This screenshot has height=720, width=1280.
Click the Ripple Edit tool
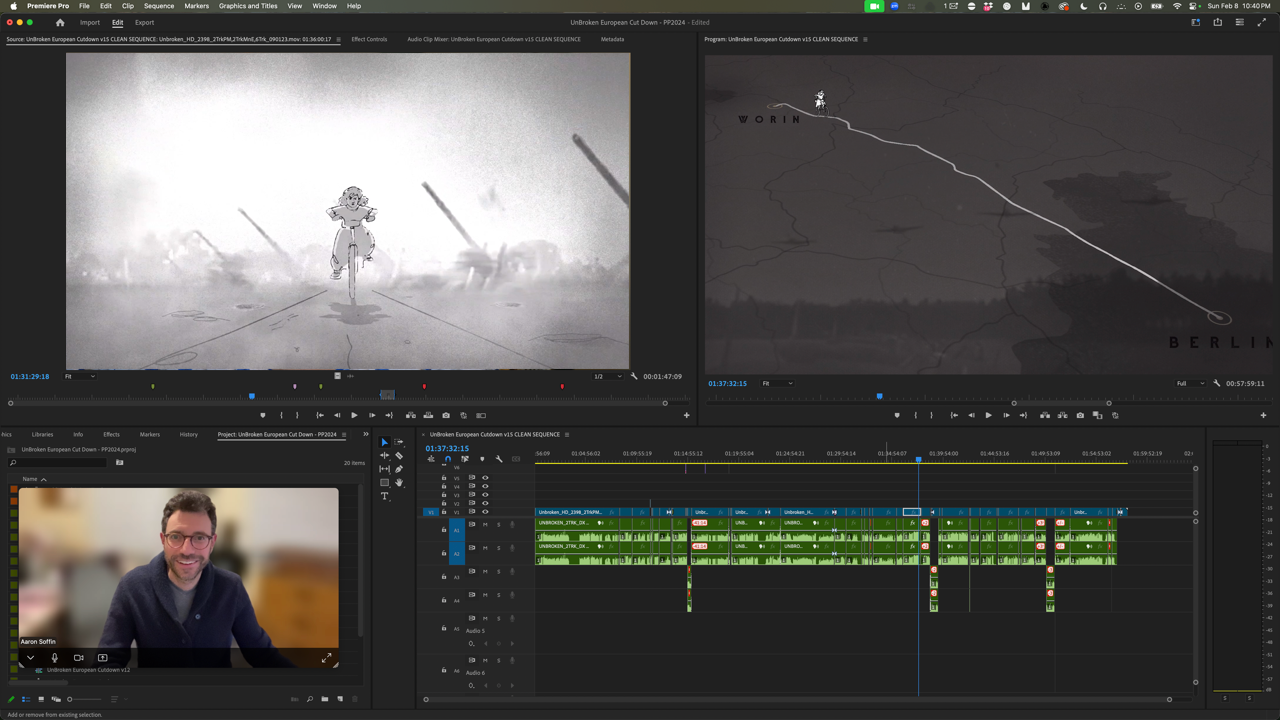[385, 456]
